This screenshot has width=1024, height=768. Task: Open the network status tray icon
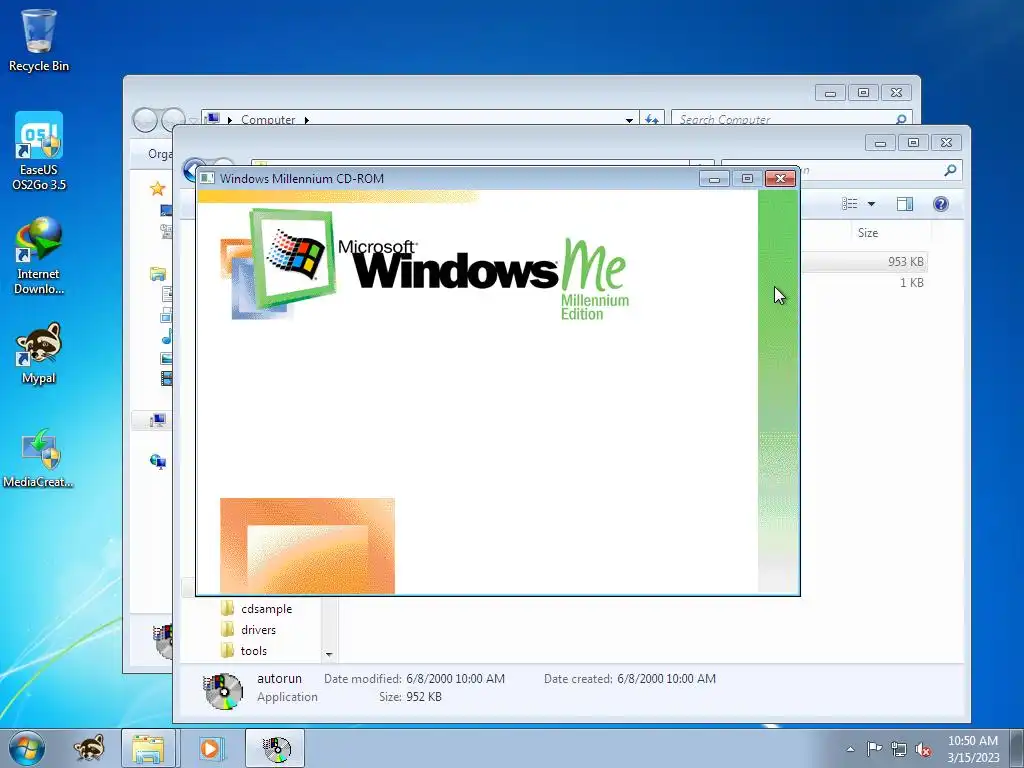coord(899,749)
